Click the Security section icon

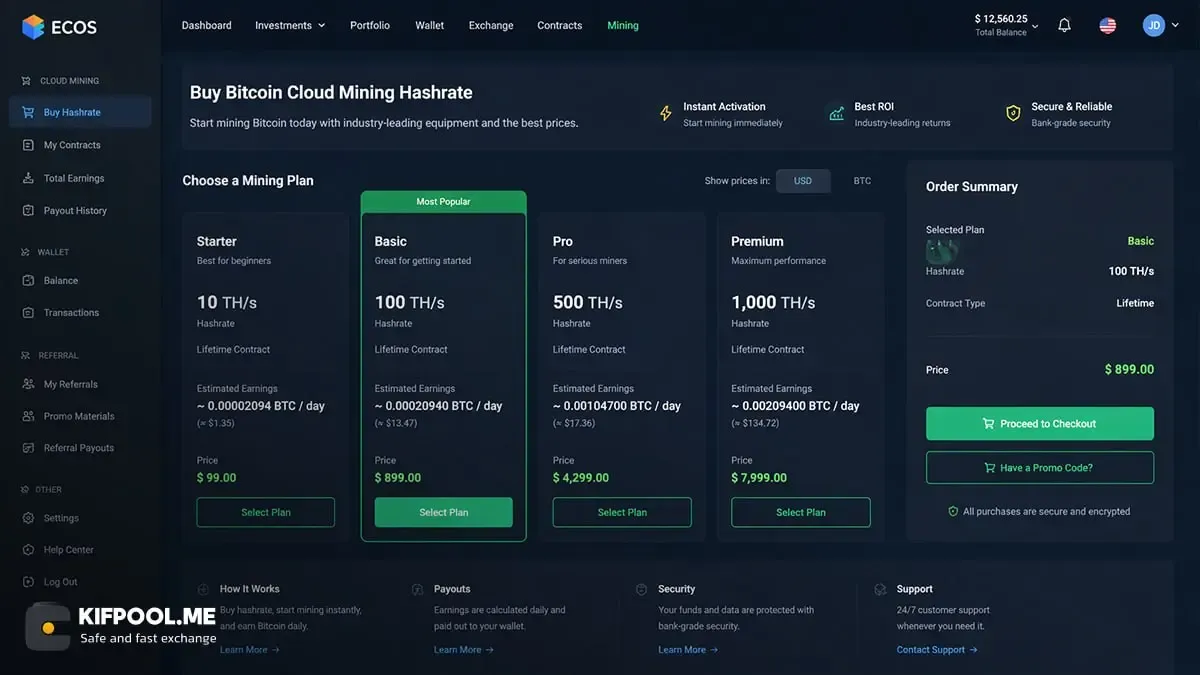point(641,589)
